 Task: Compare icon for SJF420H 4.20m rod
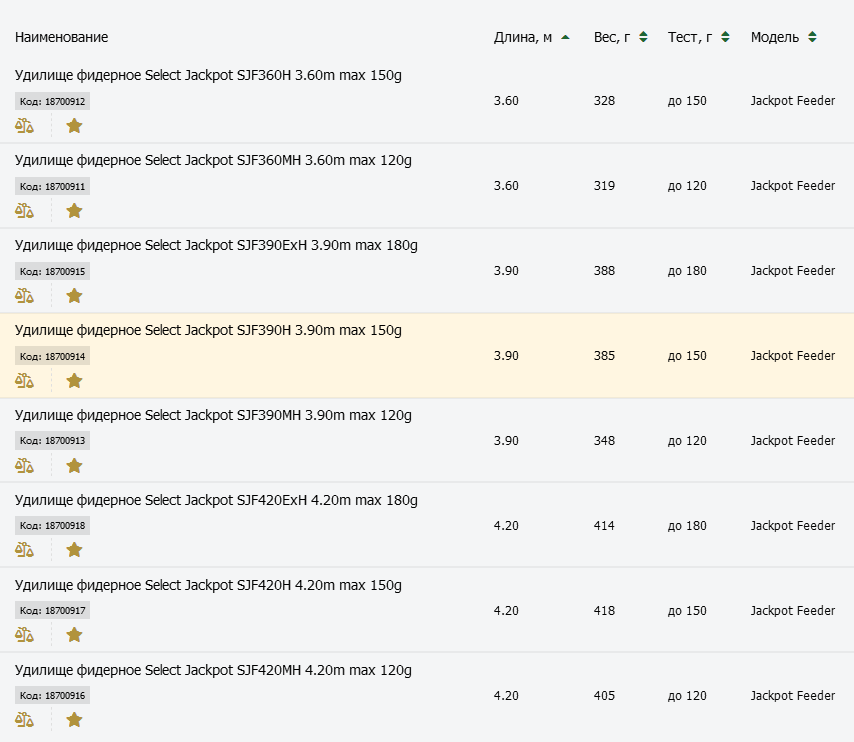(x=25, y=635)
